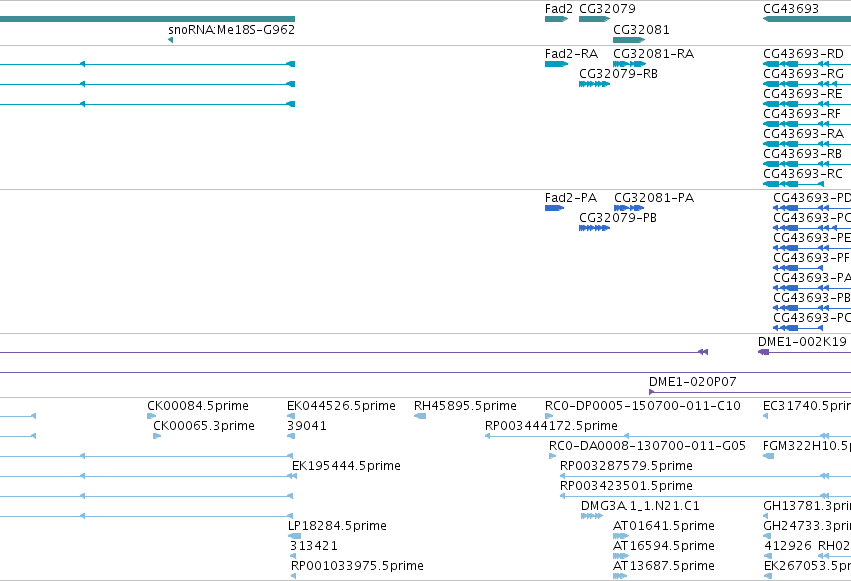Click the 39041 feature label
This screenshot has height=581, width=851.
(x=307, y=426)
